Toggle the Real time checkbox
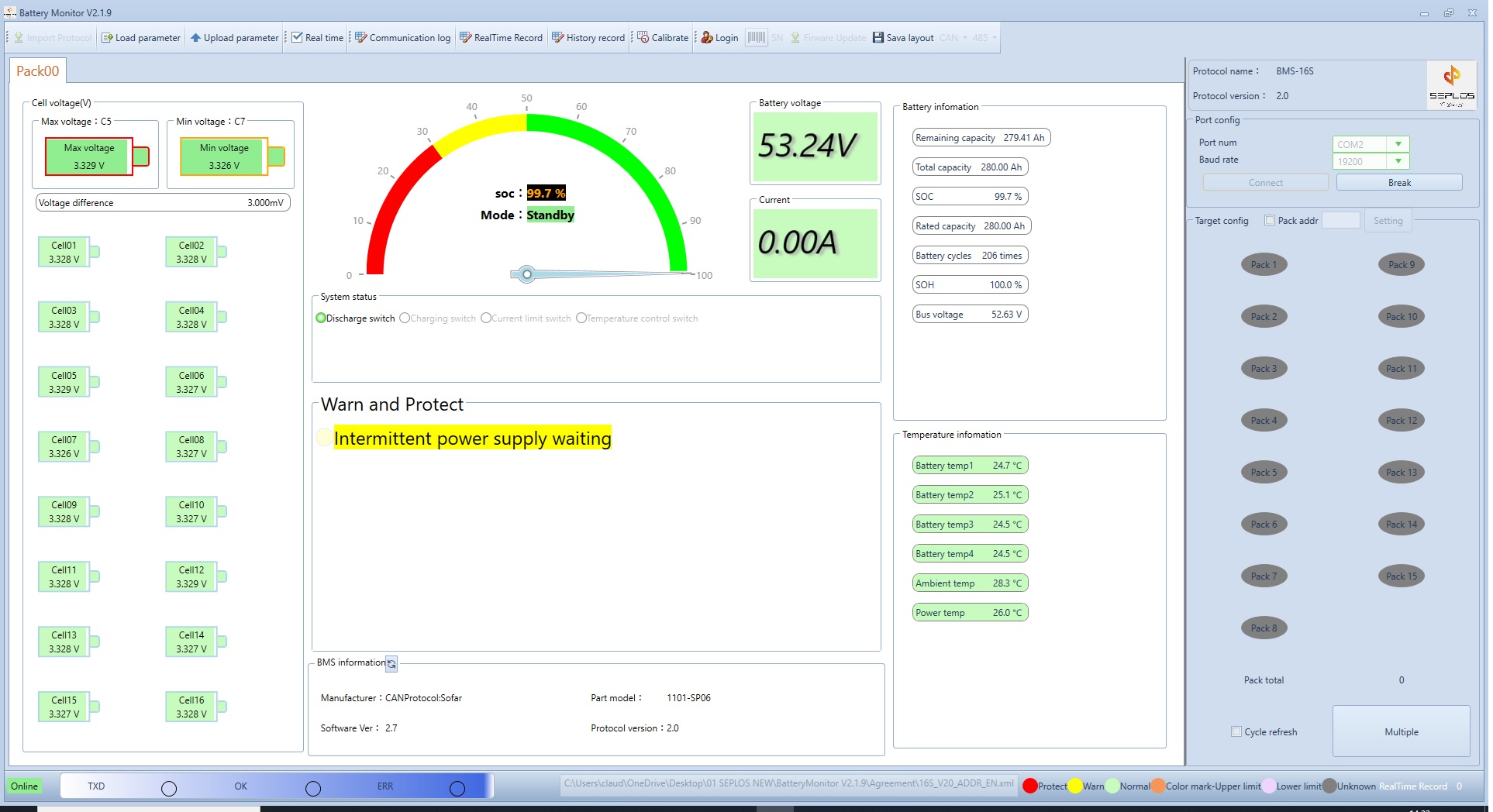1493x812 pixels. [x=297, y=38]
